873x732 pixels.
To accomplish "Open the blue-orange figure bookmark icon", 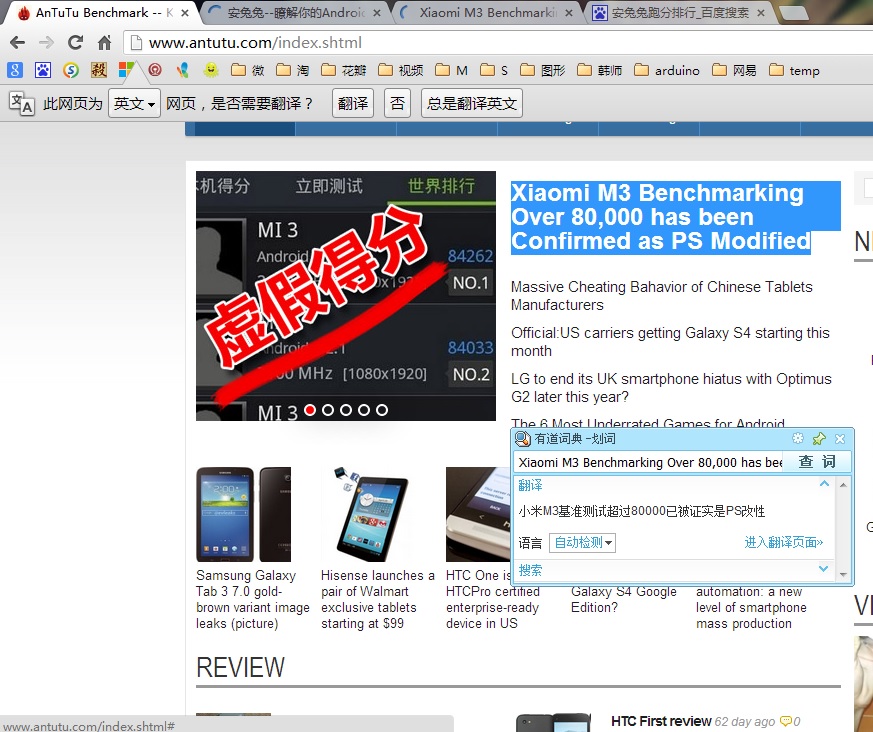I will point(183,70).
